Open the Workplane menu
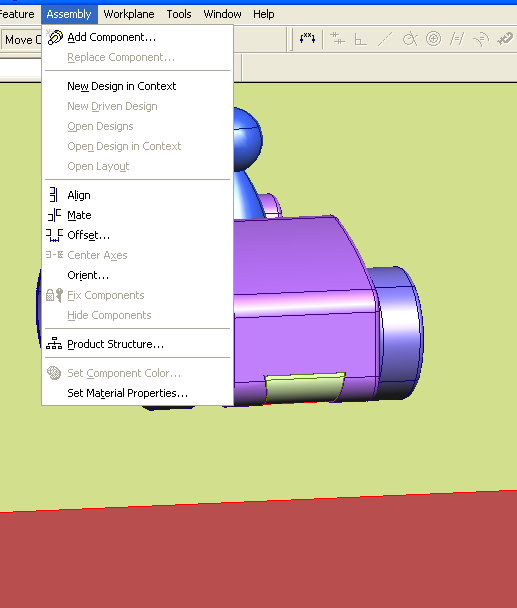The height and width of the screenshot is (608, 517). coord(129,14)
